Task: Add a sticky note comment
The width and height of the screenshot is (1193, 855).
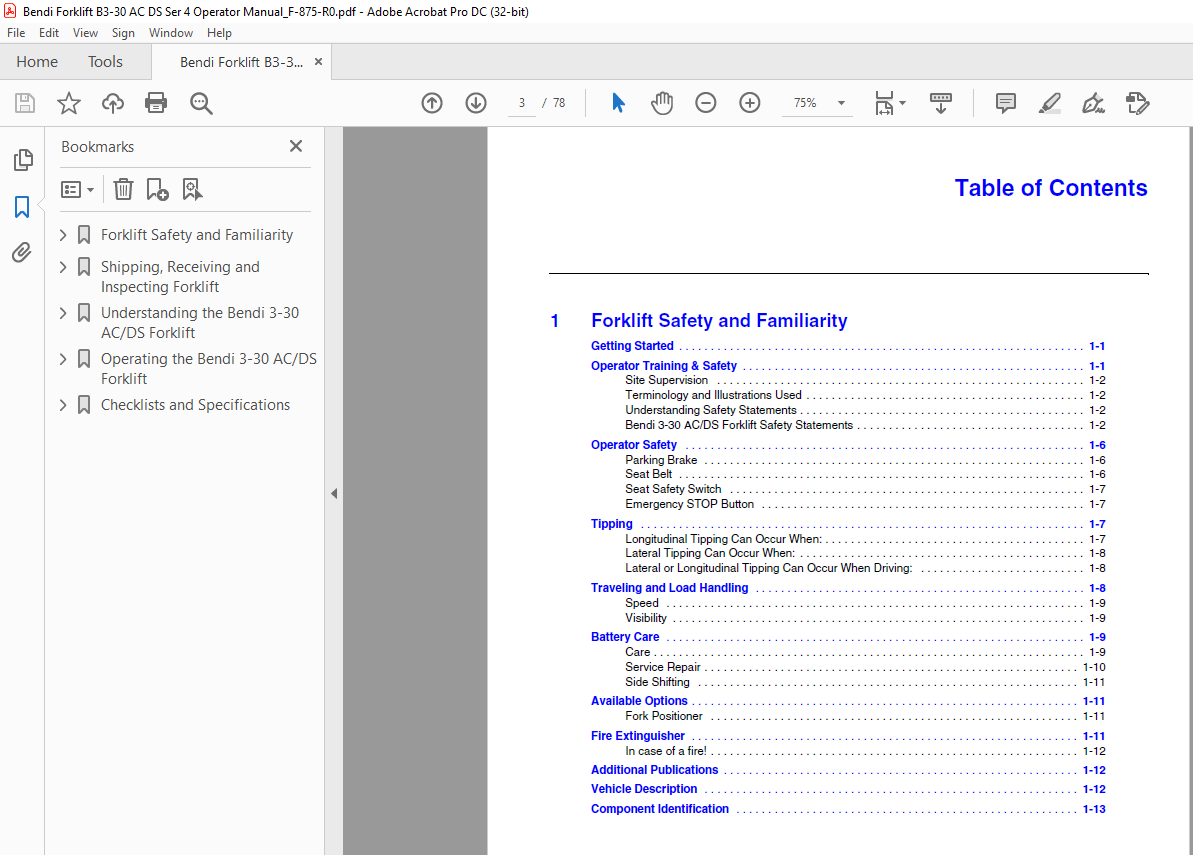Action: tap(1006, 103)
